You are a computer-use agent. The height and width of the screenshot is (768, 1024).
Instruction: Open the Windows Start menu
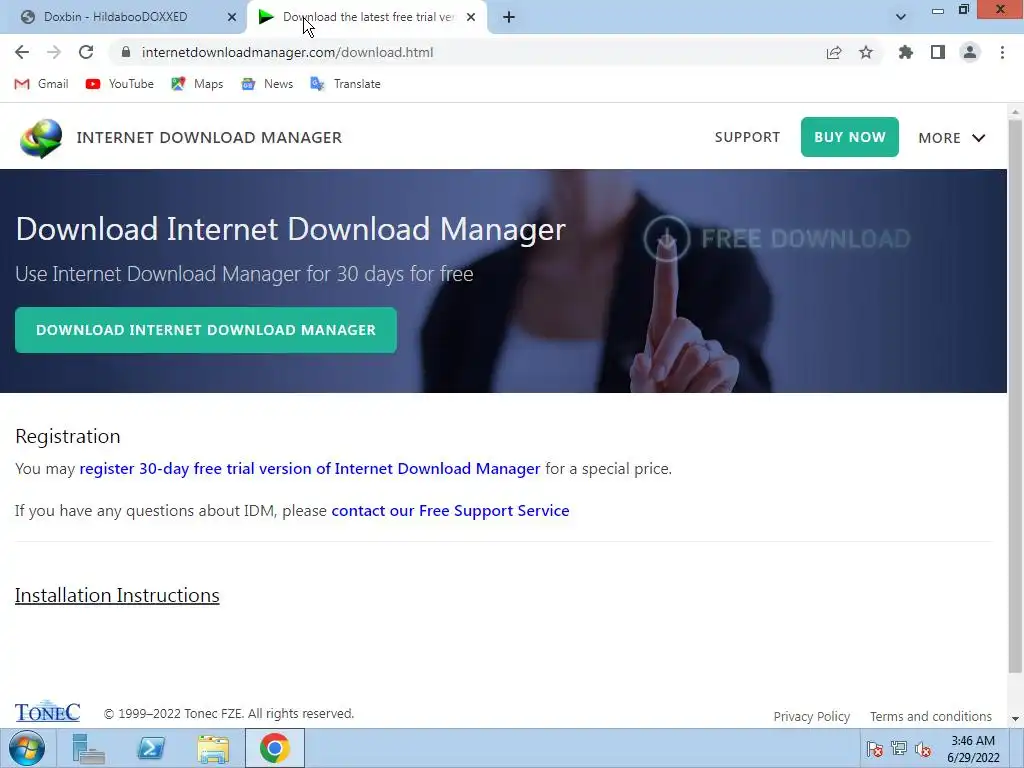27,748
